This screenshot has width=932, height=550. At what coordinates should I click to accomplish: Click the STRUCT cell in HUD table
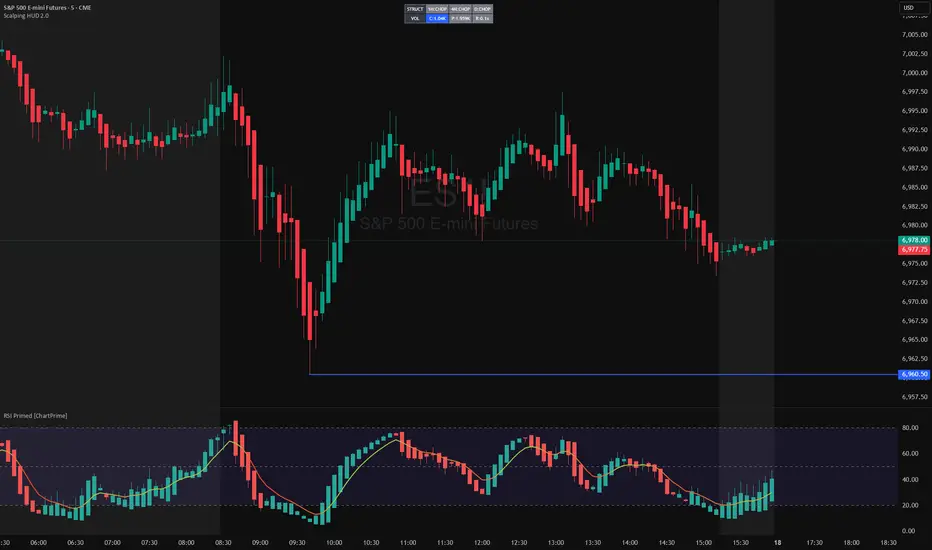(x=415, y=9)
